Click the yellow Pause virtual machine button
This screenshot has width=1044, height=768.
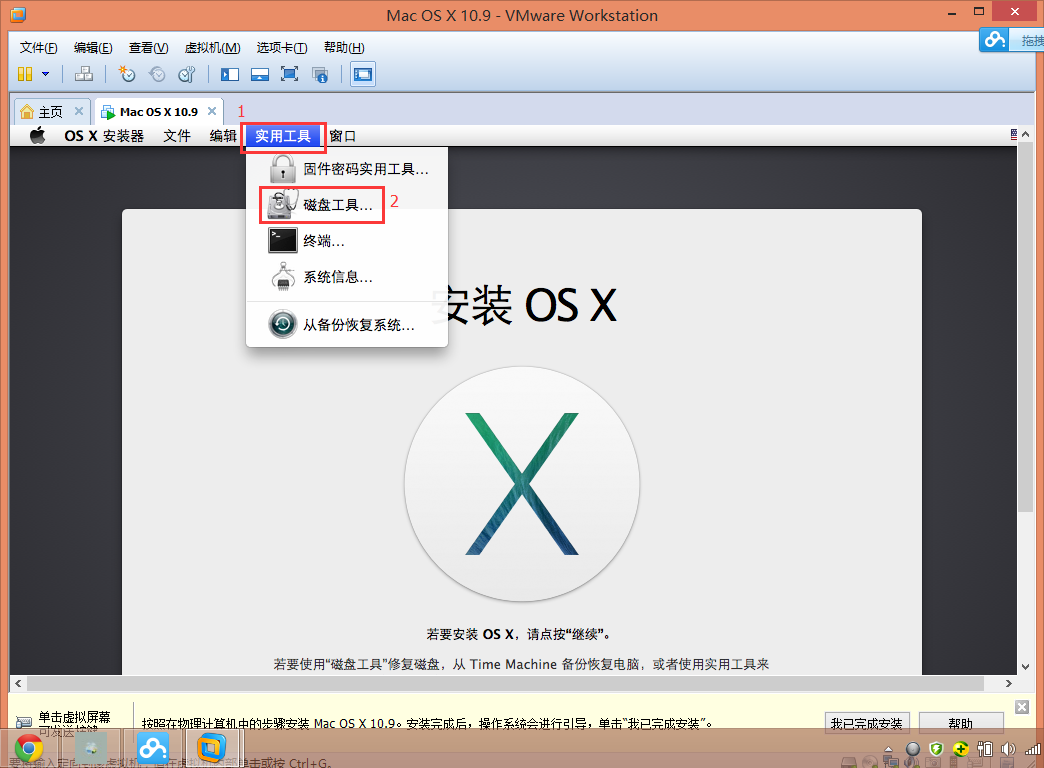point(25,74)
